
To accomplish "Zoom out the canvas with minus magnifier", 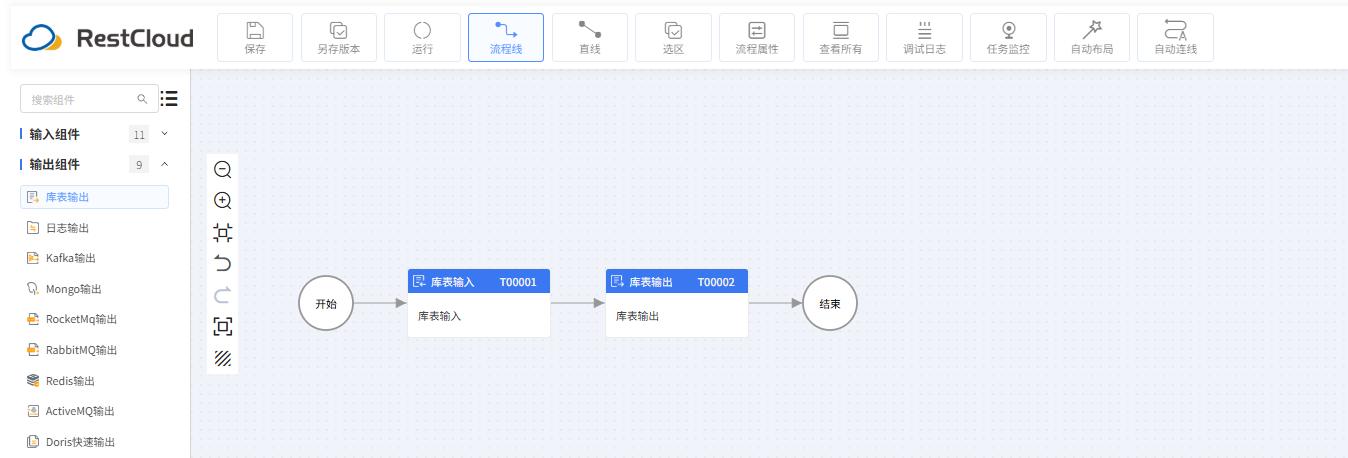I will coord(223,170).
